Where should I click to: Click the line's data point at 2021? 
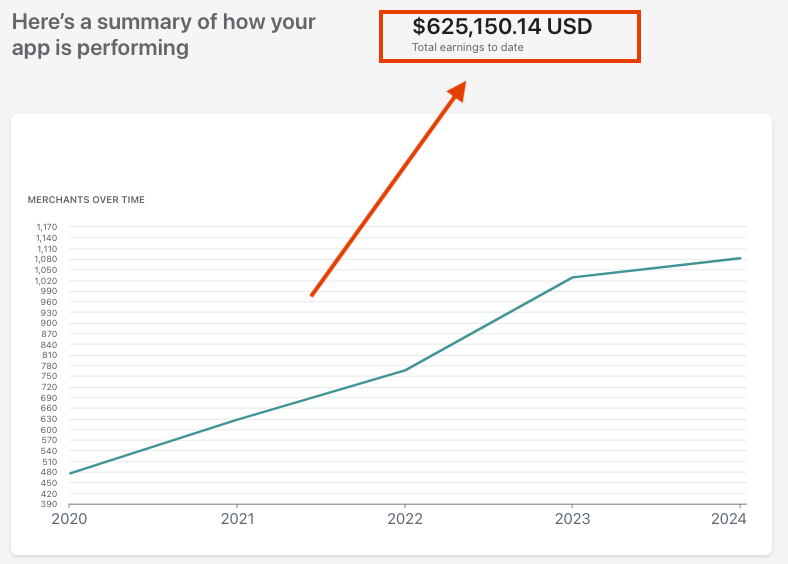pos(237,419)
